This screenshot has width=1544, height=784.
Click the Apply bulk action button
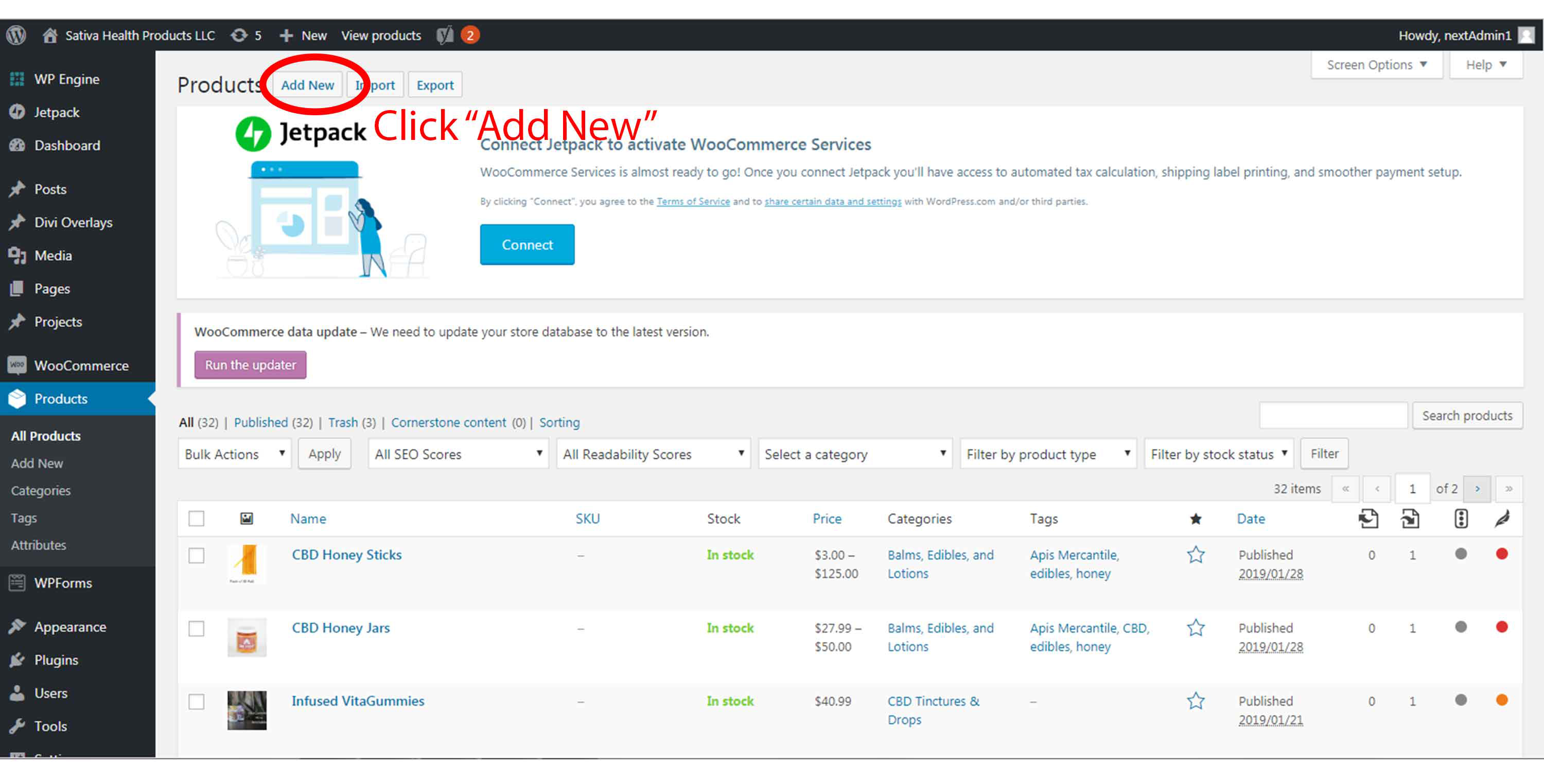click(324, 453)
